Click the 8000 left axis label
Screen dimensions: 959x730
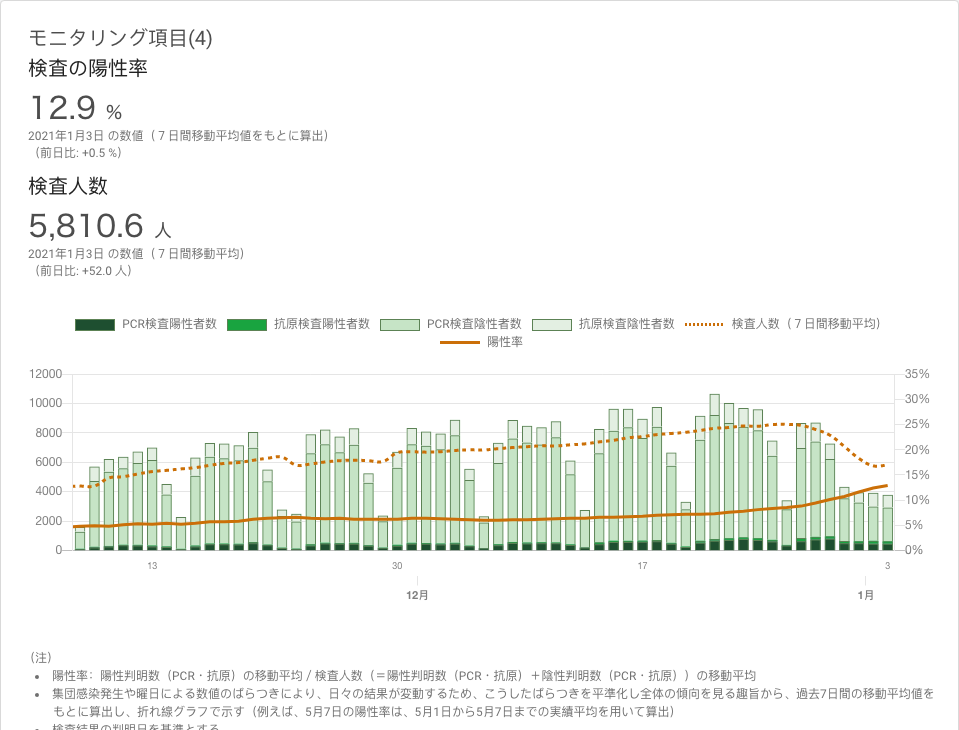49,433
